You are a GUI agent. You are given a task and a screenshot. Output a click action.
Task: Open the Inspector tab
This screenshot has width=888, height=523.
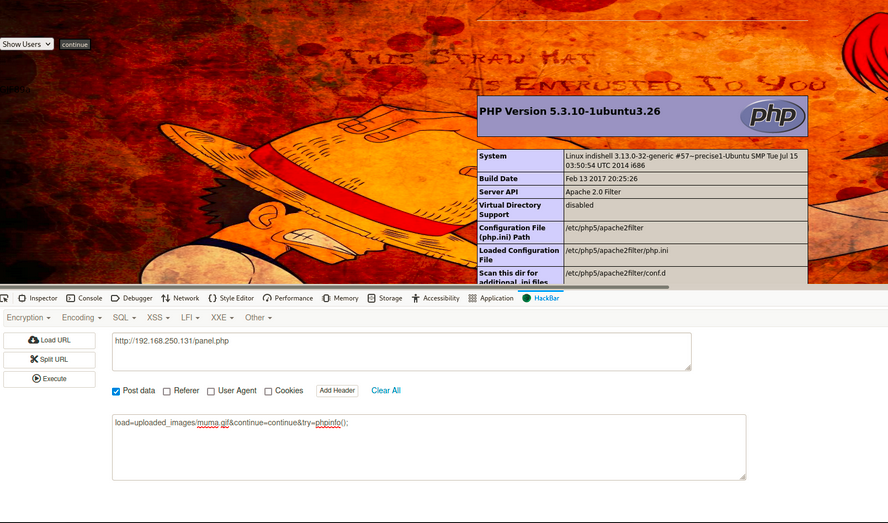tap(37, 298)
